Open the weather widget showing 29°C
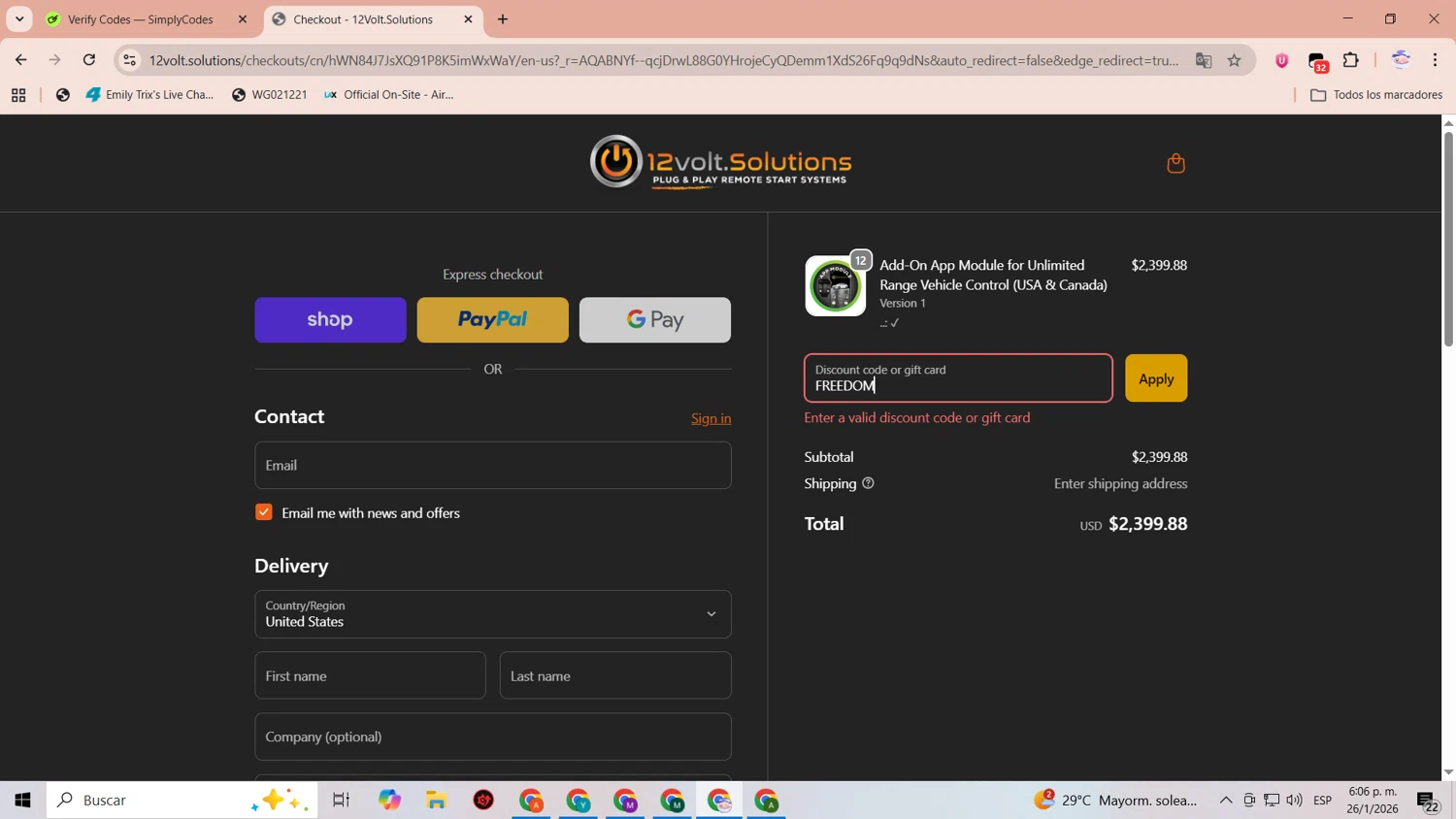Viewport: 1456px width, 819px height. tap(1116, 801)
